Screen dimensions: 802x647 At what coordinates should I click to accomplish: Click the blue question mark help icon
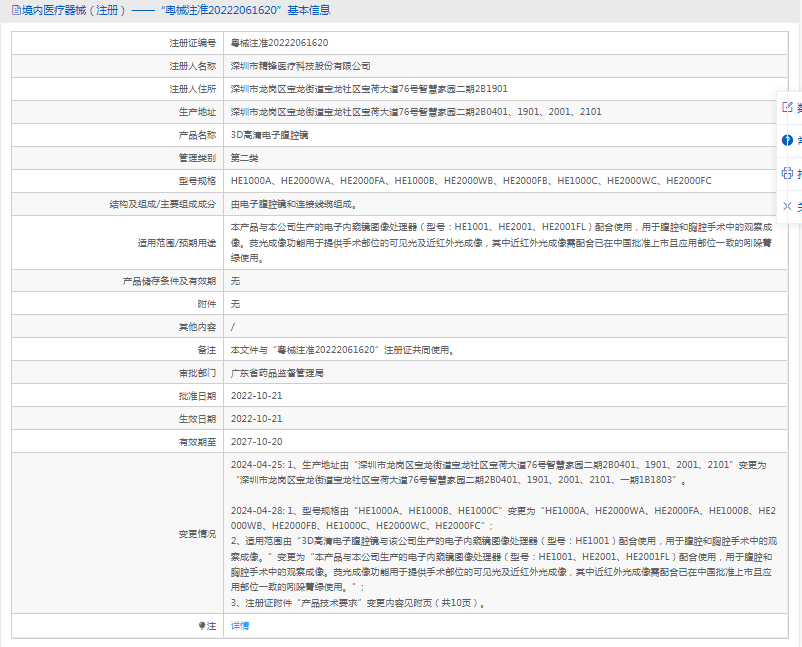(x=787, y=140)
